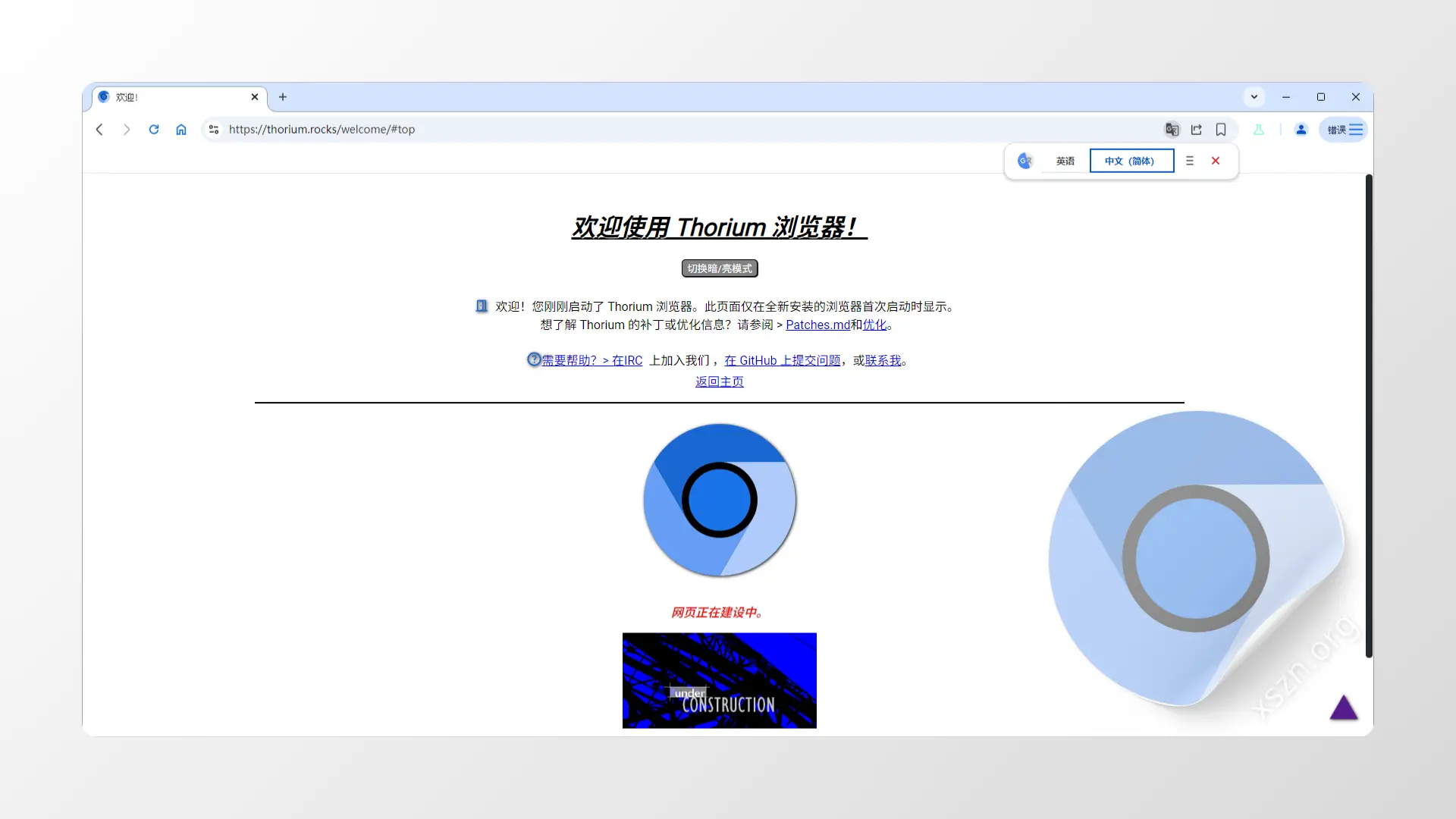Open a new tab with the plus button
This screenshot has width=1456, height=819.
283,97
